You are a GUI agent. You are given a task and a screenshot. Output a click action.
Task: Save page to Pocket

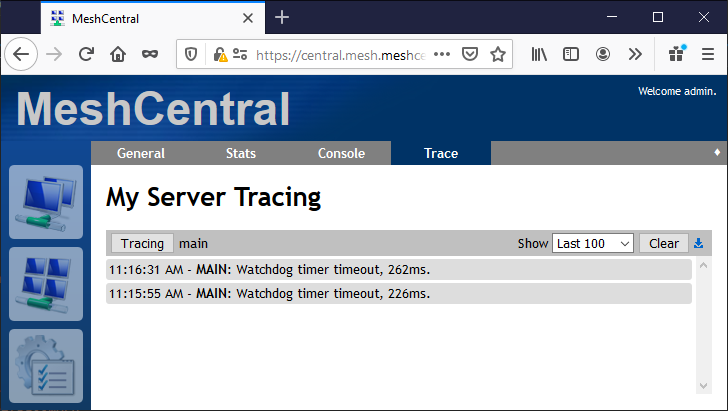[470, 54]
